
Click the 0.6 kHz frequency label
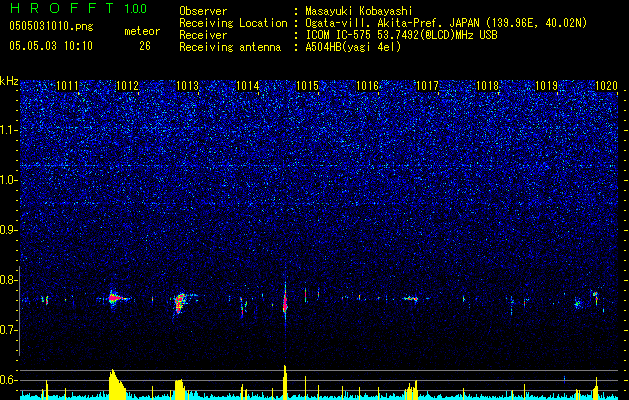click(x=9, y=380)
